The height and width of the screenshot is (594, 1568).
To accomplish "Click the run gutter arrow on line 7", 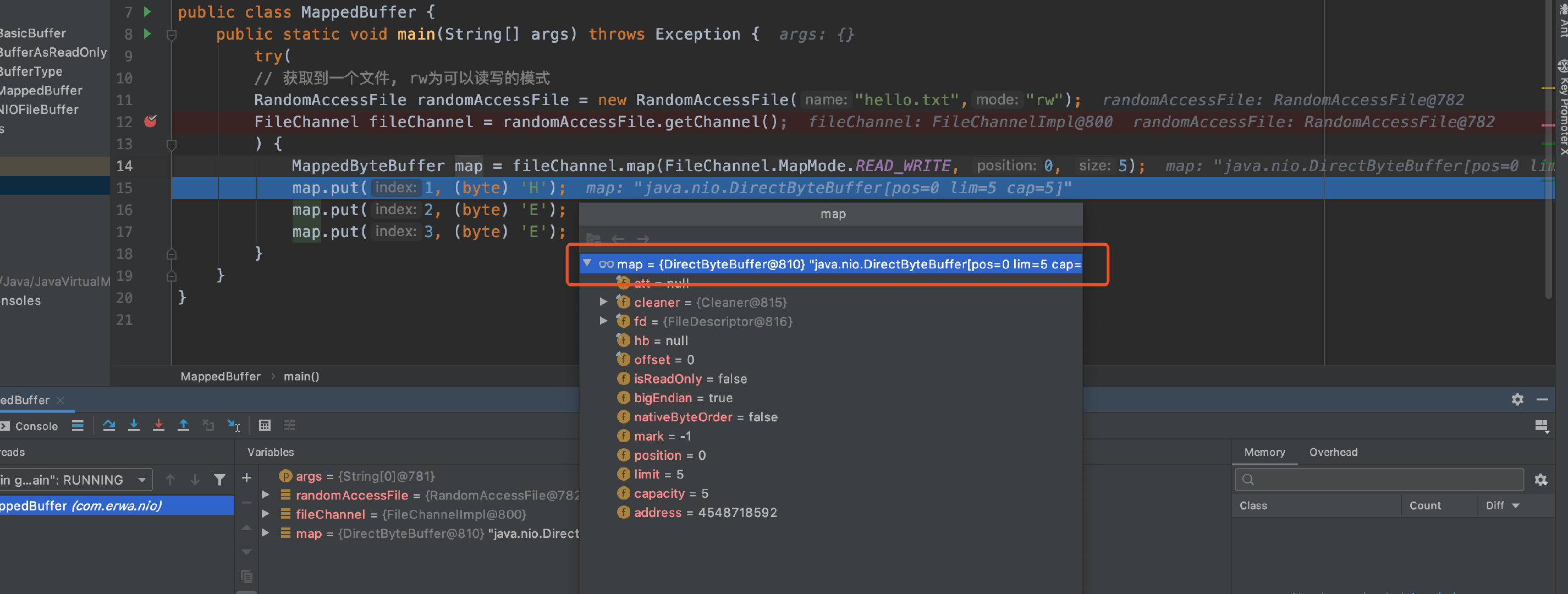I will click(147, 12).
